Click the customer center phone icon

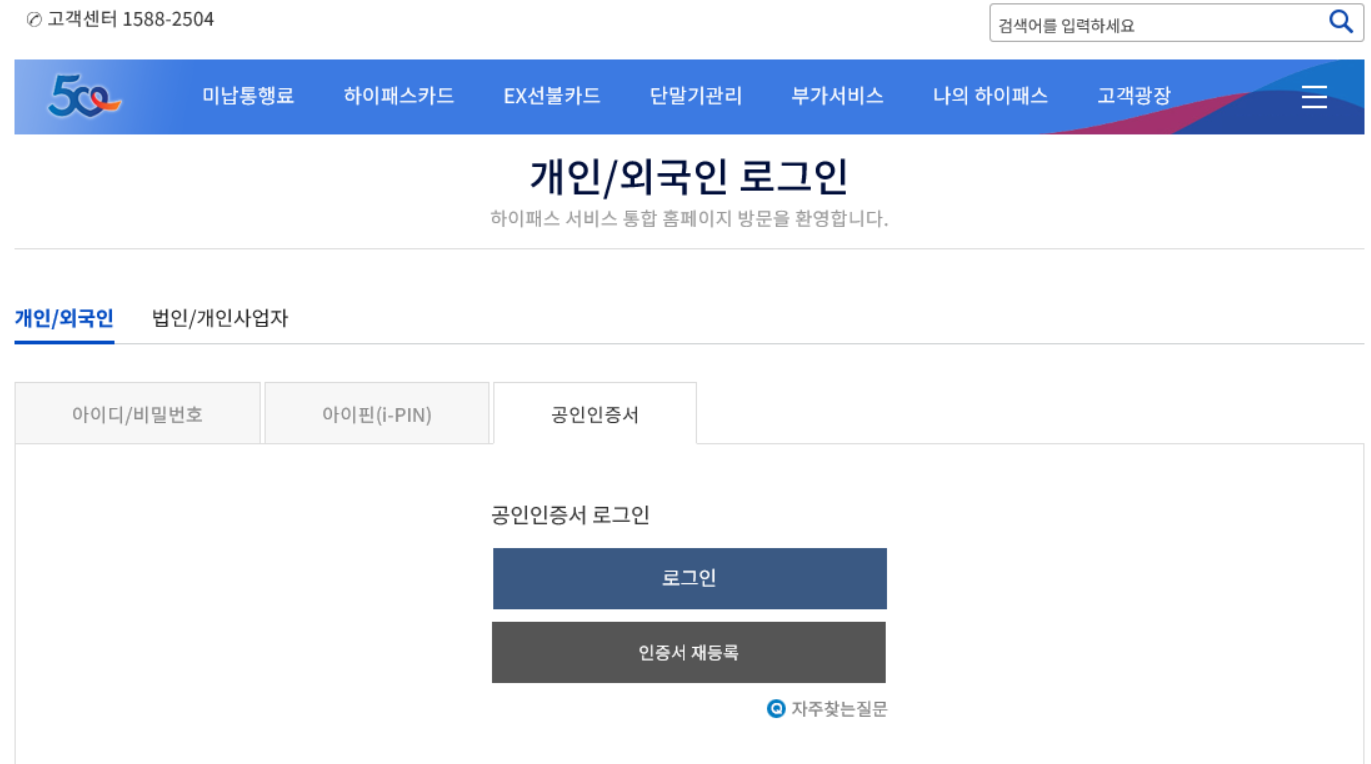[x=34, y=20]
